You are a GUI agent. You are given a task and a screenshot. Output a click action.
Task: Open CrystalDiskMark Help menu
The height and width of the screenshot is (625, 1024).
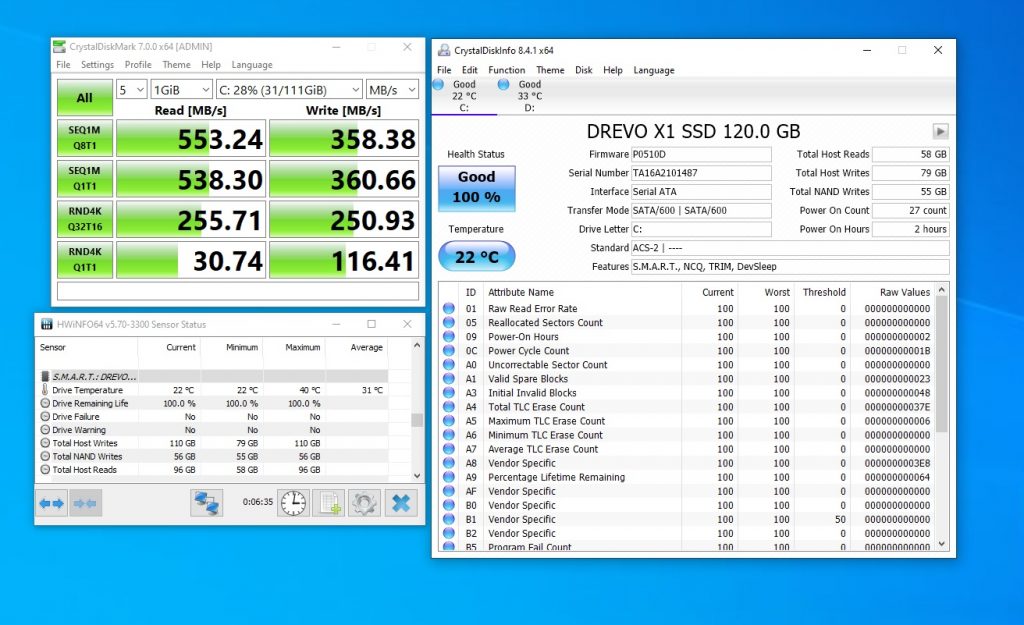(x=211, y=65)
